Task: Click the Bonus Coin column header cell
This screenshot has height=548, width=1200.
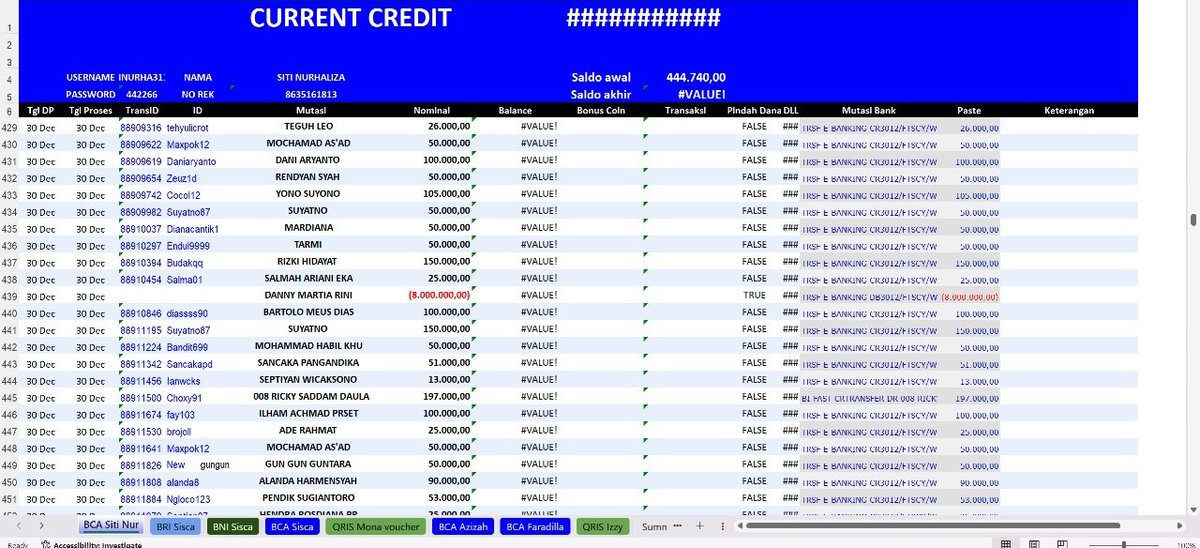Action: 601,110
